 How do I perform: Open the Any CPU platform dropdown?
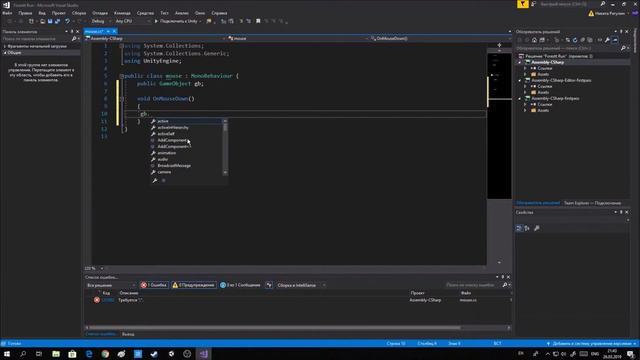[x=132, y=21]
